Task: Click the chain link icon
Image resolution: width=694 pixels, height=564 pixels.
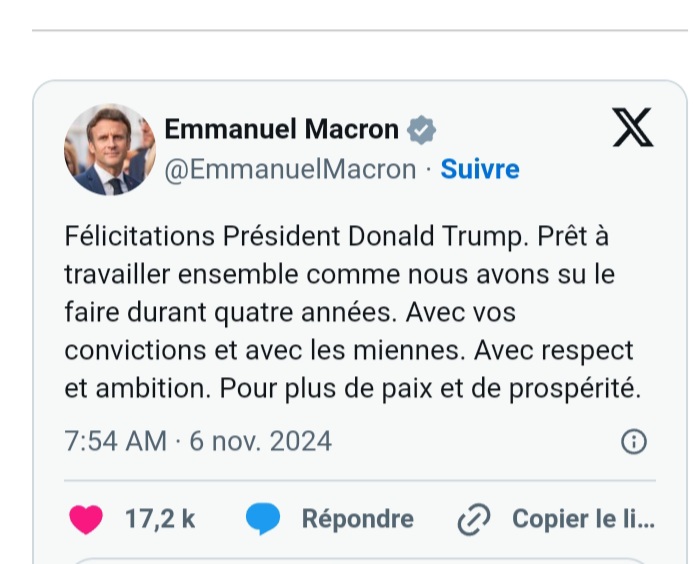Action: pos(472,520)
